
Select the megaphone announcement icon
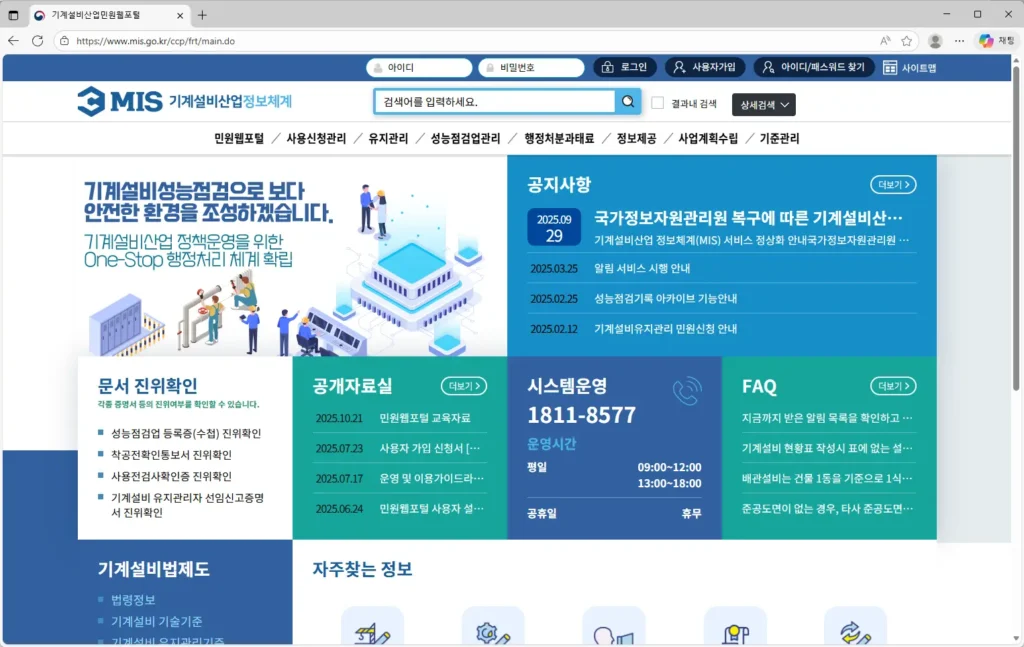click(x=614, y=632)
